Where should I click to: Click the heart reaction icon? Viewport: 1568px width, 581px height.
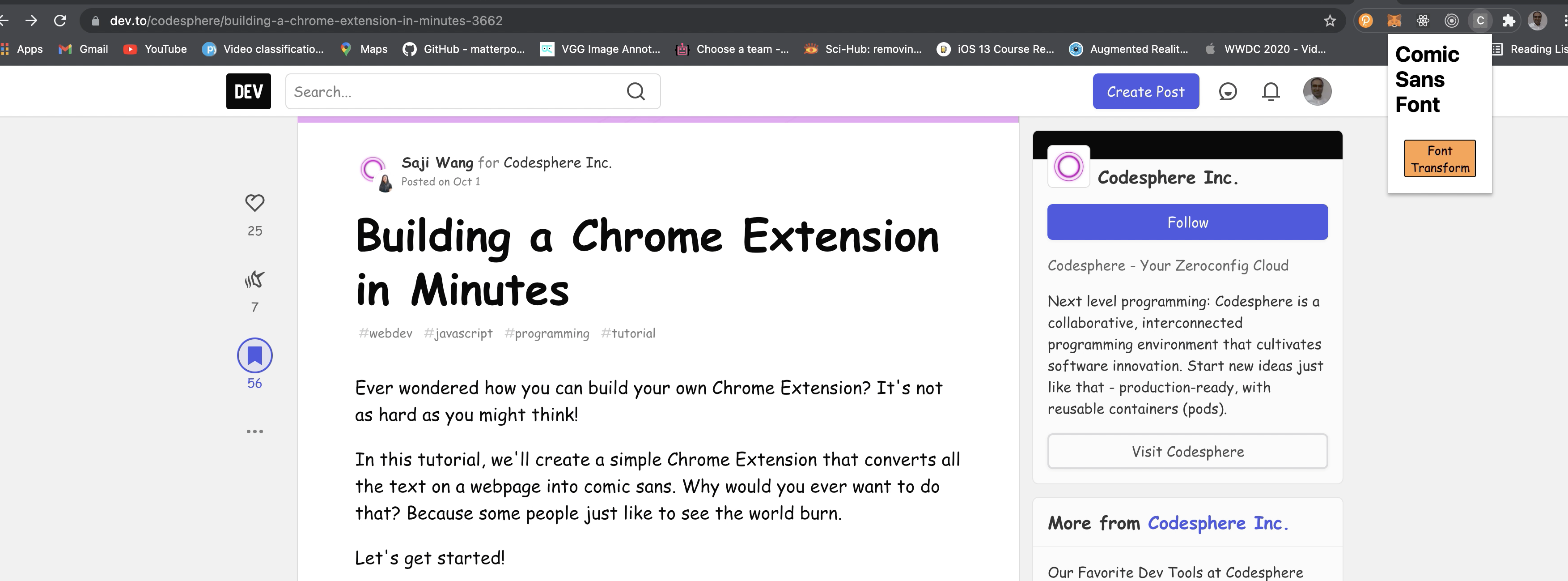point(254,203)
